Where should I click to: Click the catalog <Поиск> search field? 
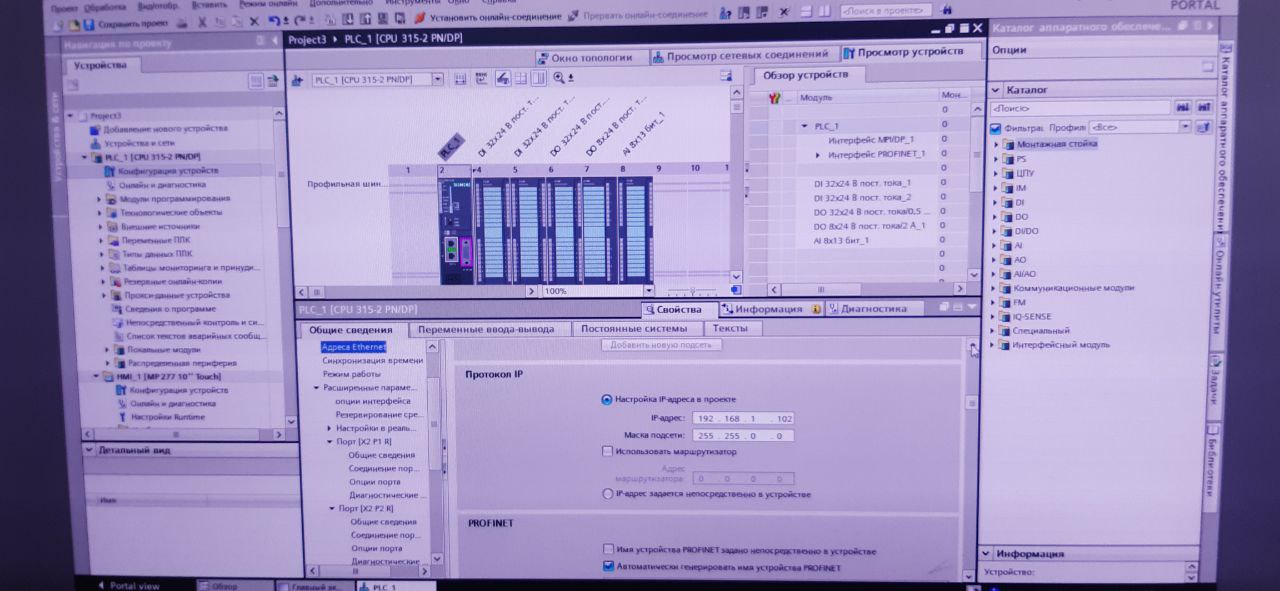point(1080,107)
